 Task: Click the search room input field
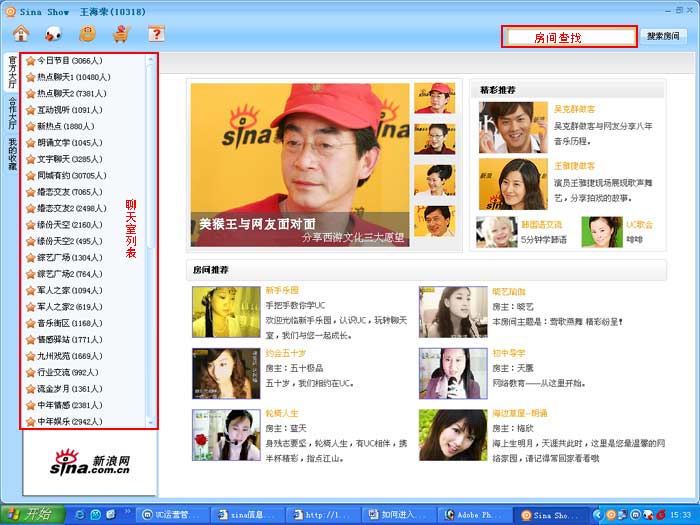[569, 37]
